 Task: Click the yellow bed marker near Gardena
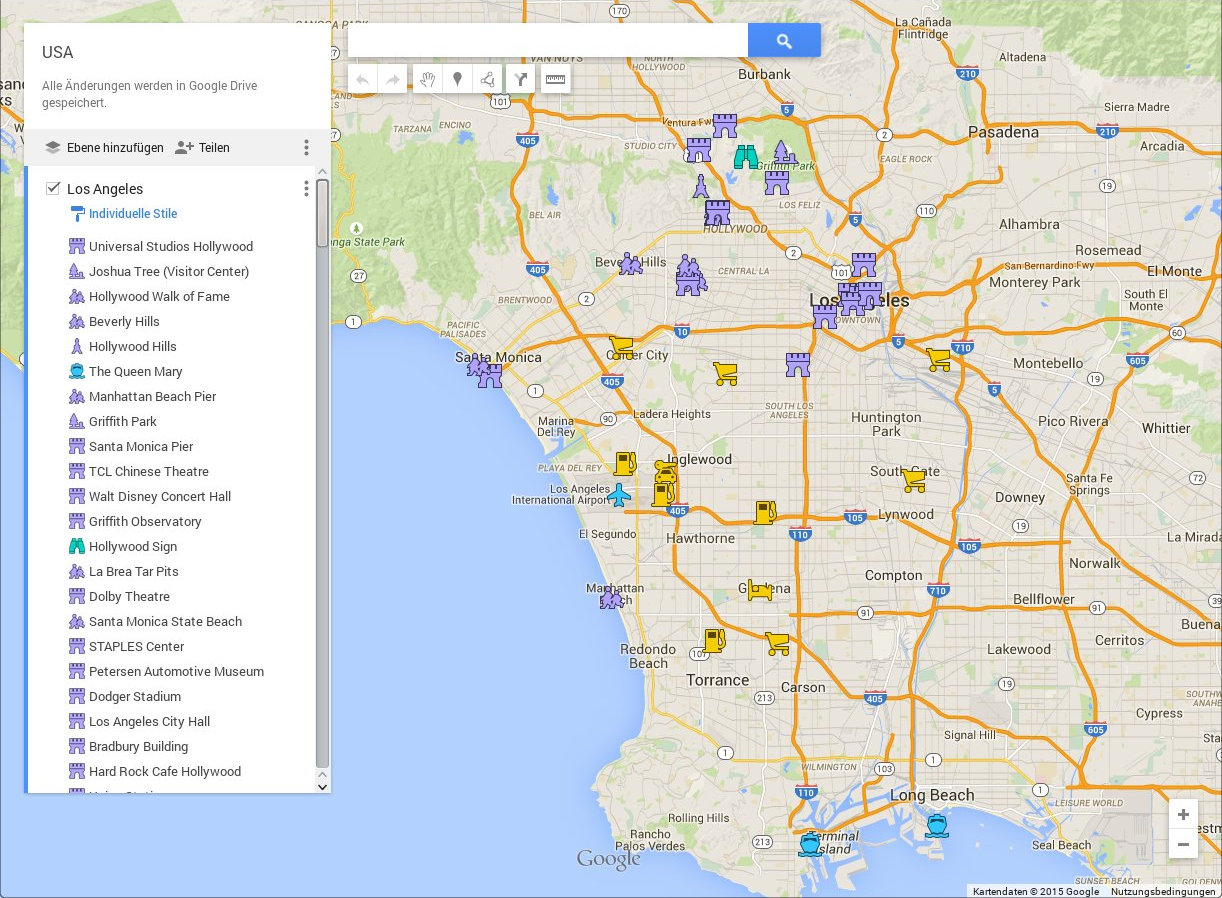760,590
